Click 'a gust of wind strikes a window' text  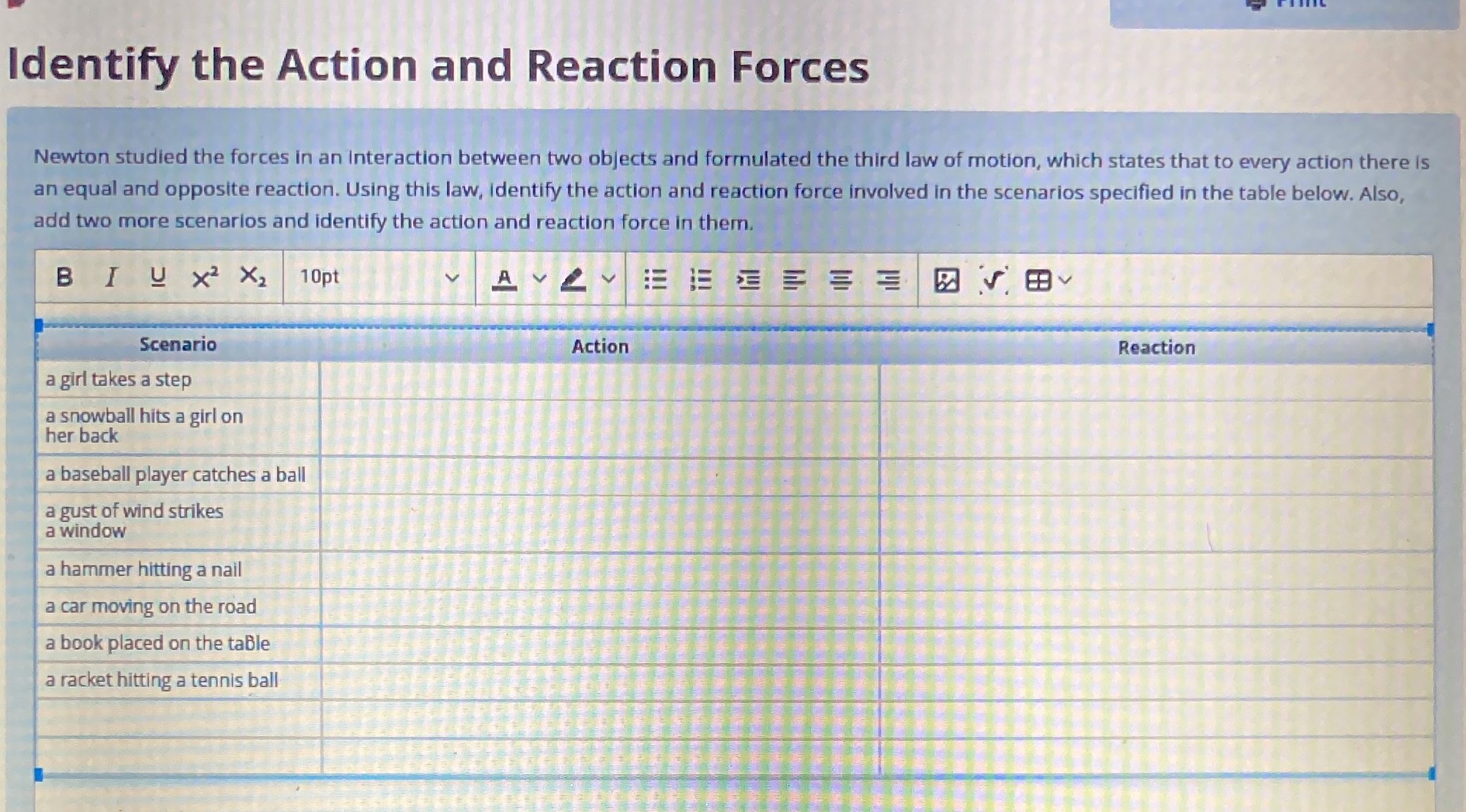[x=134, y=520]
